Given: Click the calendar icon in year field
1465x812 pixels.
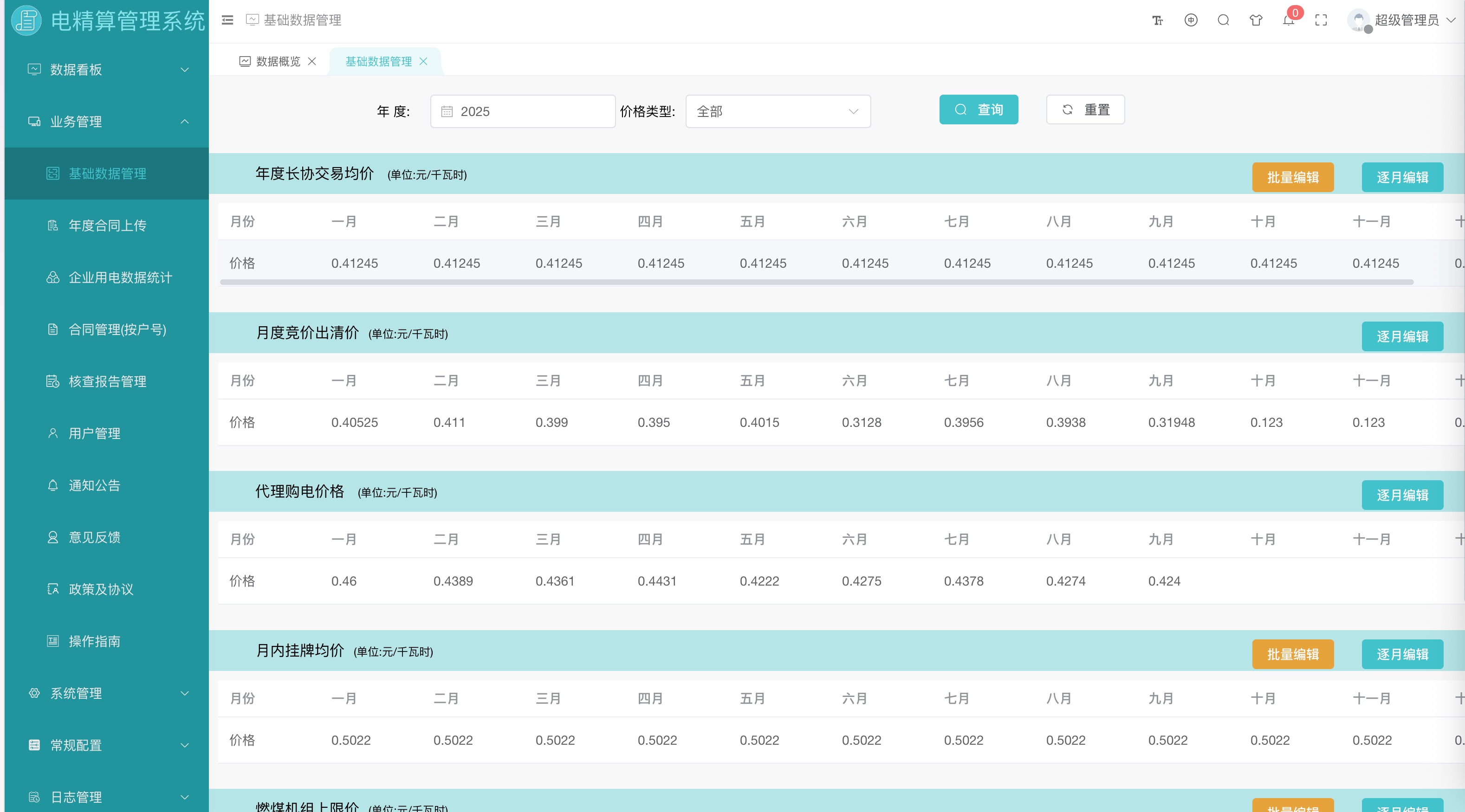Looking at the screenshot, I should tap(447, 111).
